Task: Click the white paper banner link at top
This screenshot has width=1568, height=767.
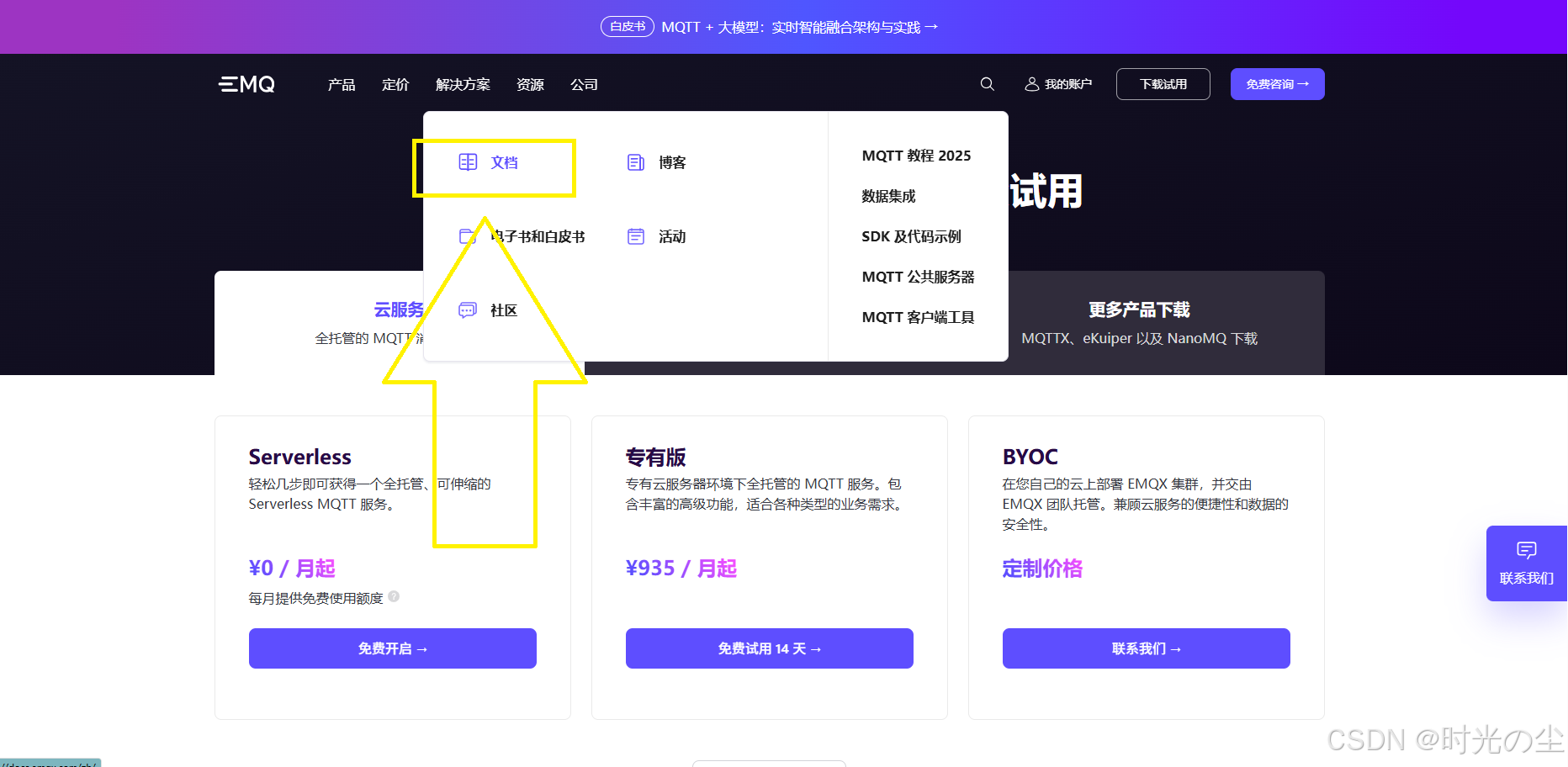Action: (799, 27)
